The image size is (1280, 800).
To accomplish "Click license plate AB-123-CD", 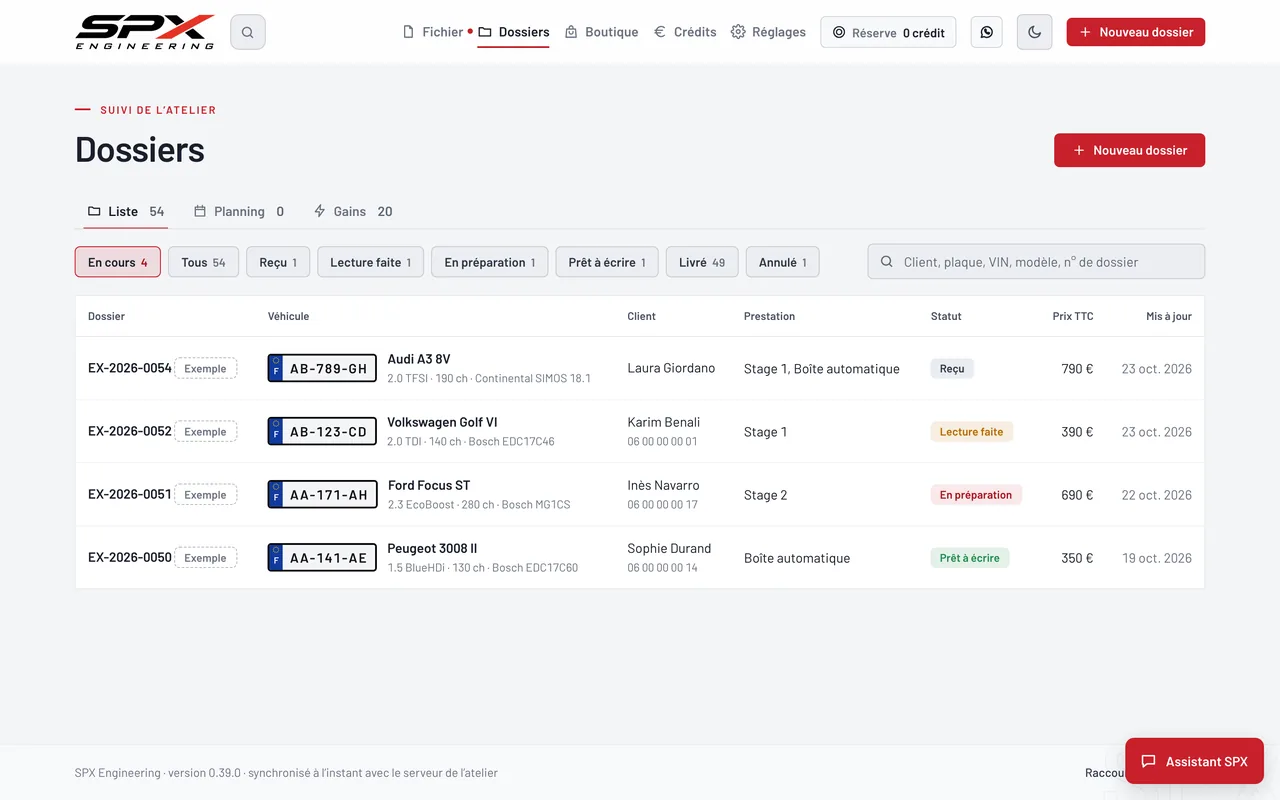I will (322, 431).
